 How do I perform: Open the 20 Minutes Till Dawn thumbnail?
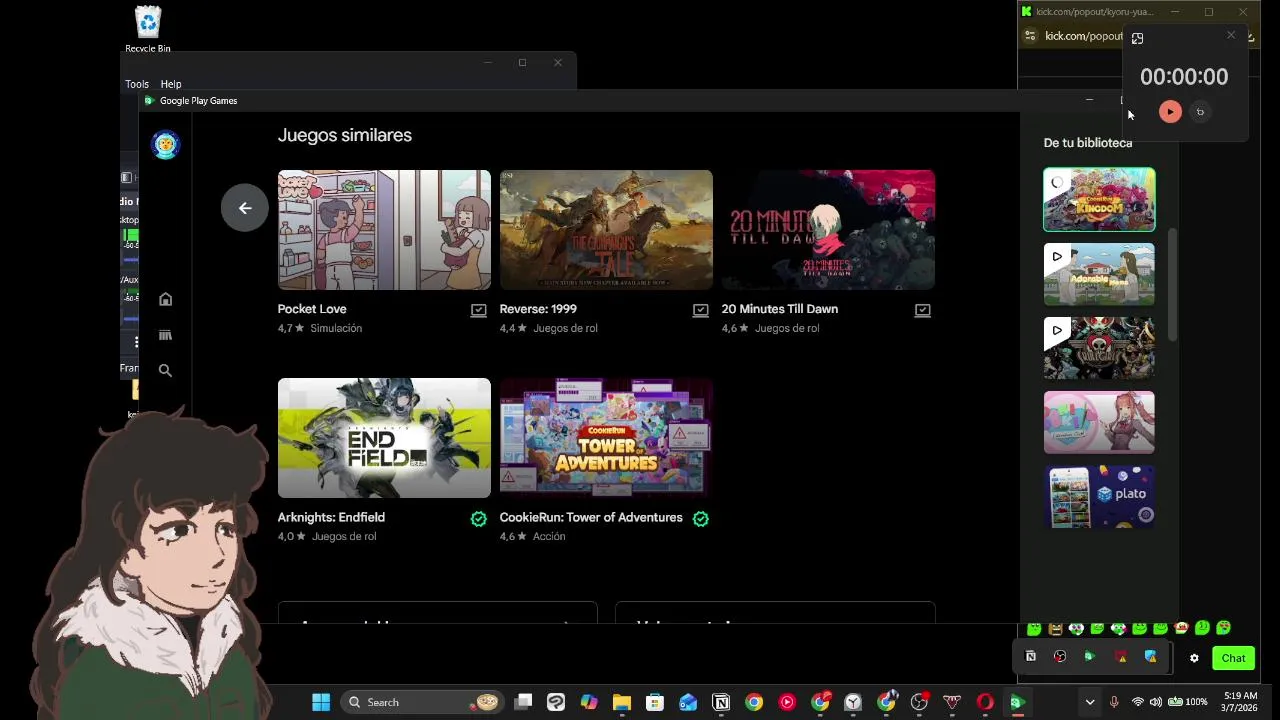(x=828, y=230)
